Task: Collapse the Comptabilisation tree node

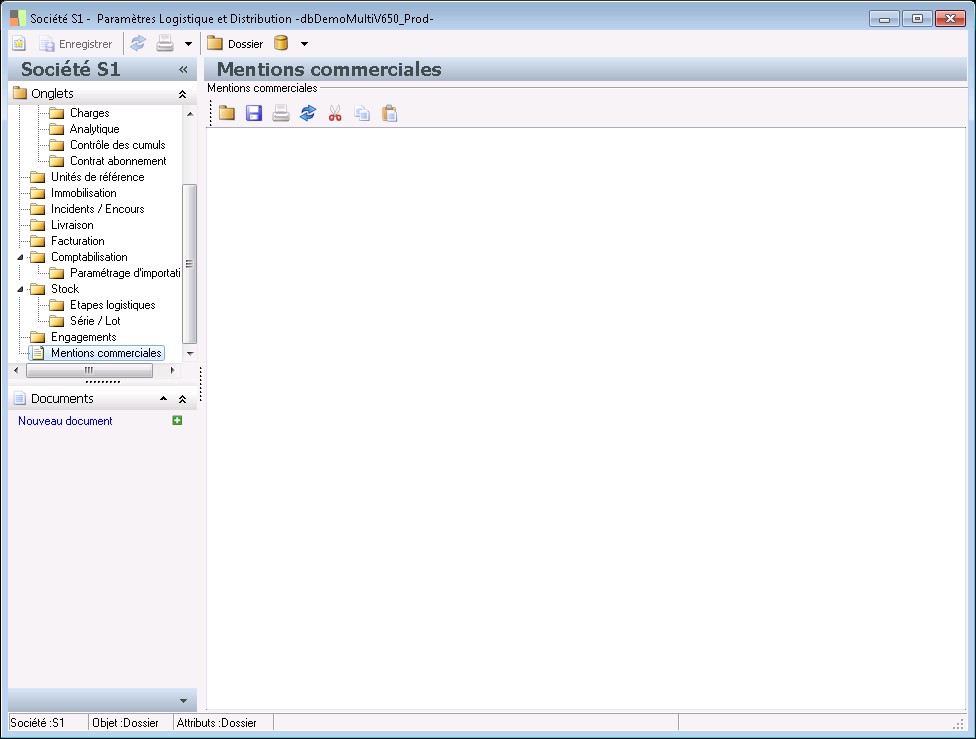Action: (x=22, y=257)
